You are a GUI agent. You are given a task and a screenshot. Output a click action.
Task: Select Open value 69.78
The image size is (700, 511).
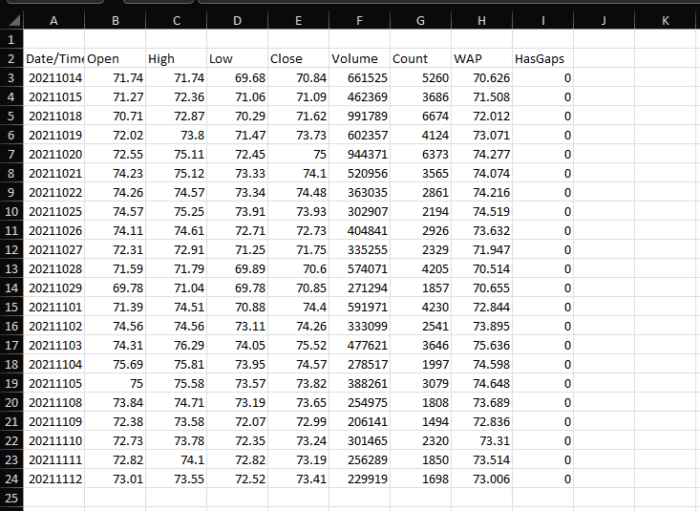tap(115, 288)
